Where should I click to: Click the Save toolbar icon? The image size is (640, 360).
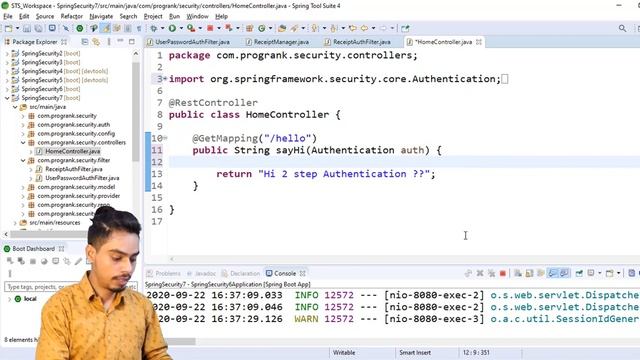(x=27, y=28)
